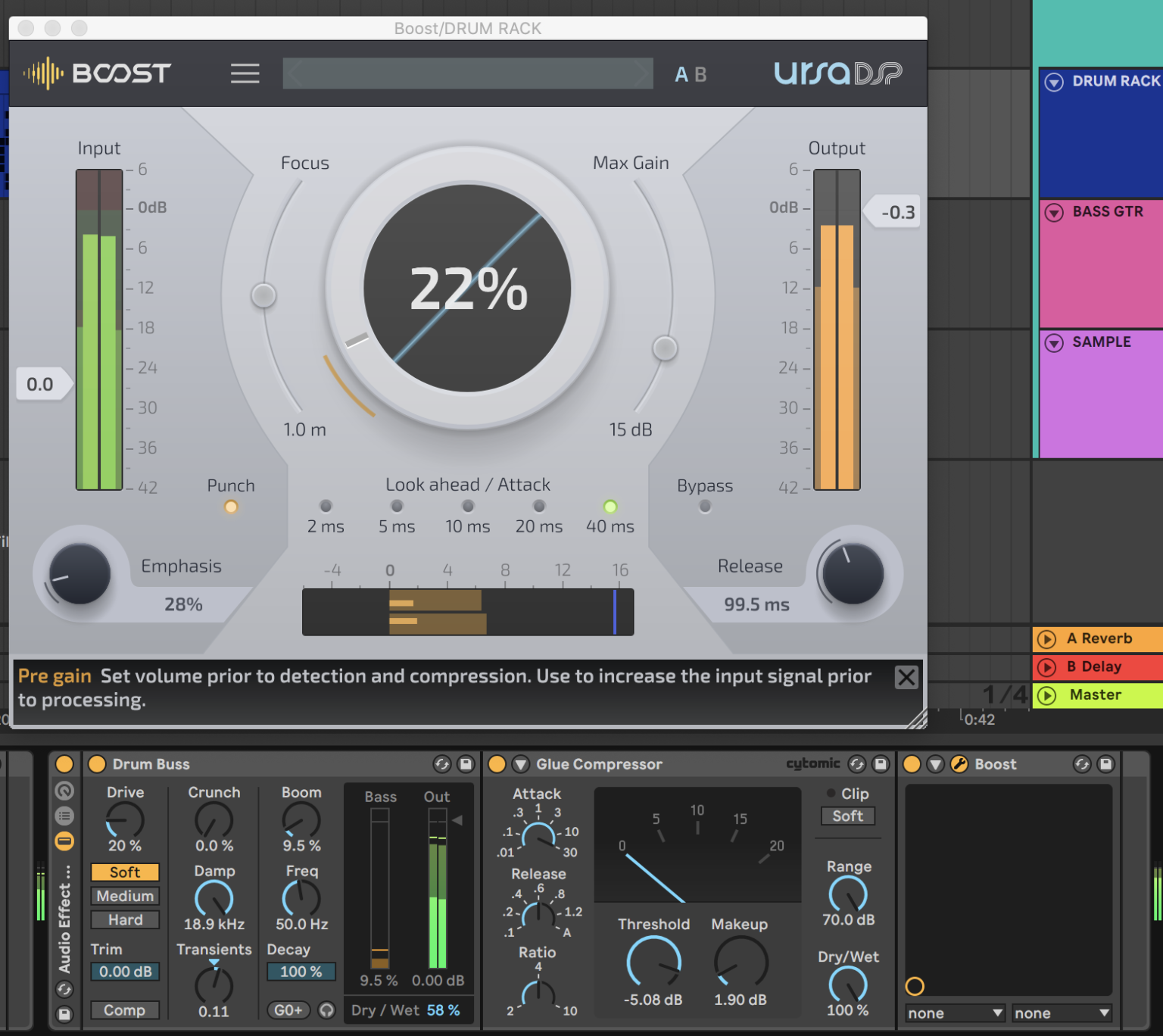
Task: Toggle the Glue Compressor device activator
Action: coord(497,763)
